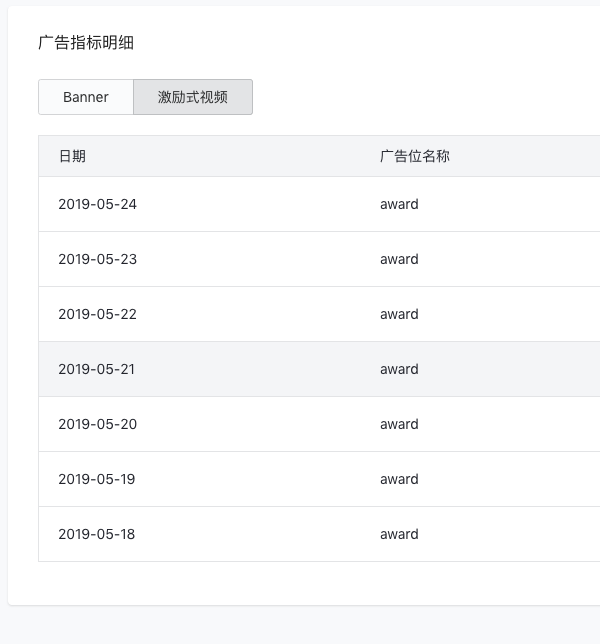This screenshot has width=600, height=644.
Task: Select the 2019-05-22 date cell
Action: 97,314
